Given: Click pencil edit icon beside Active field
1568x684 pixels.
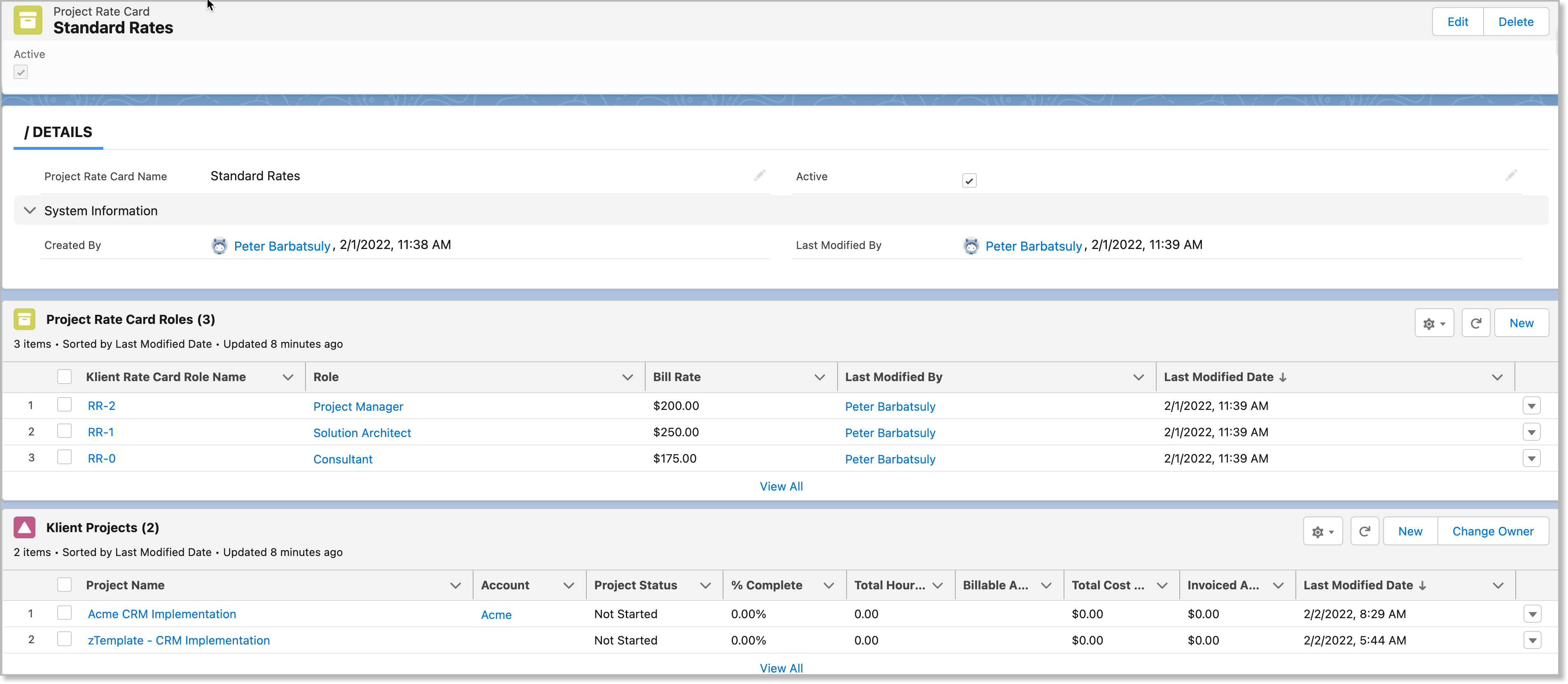Looking at the screenshot, I should (x=1511, y=175).
